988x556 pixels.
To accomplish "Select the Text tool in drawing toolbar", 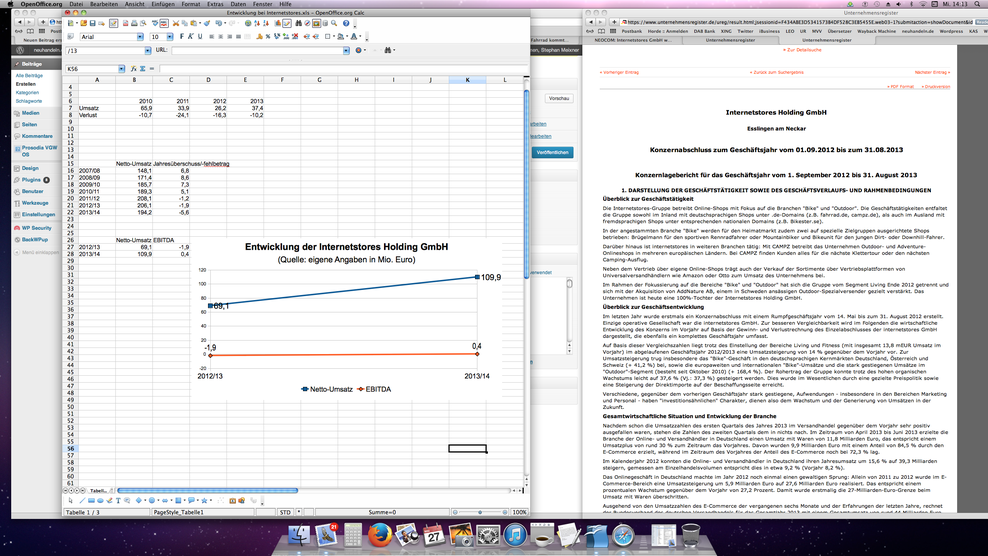I will point(118,501).
